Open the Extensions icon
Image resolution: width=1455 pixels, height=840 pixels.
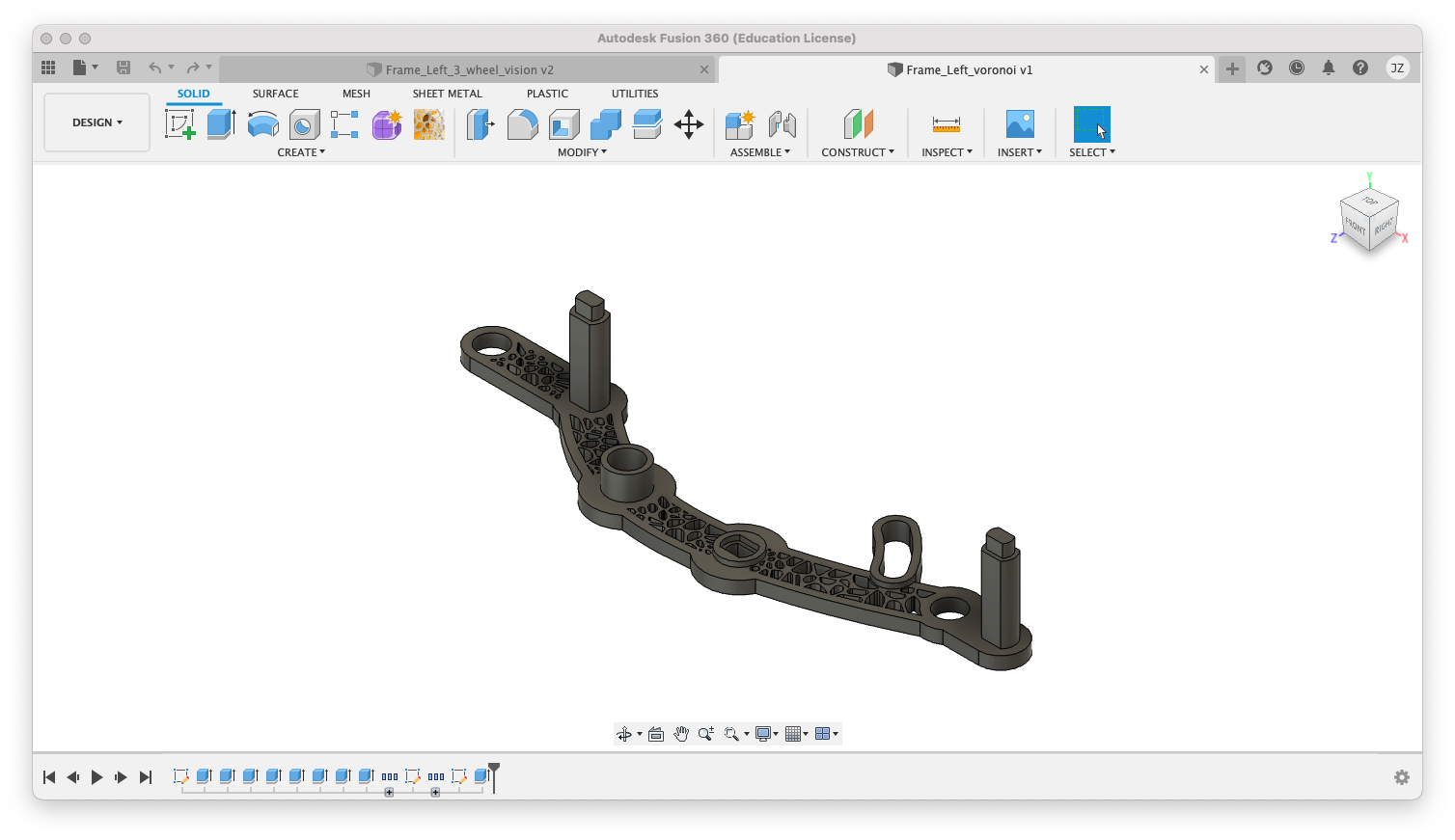(1265, 68)
